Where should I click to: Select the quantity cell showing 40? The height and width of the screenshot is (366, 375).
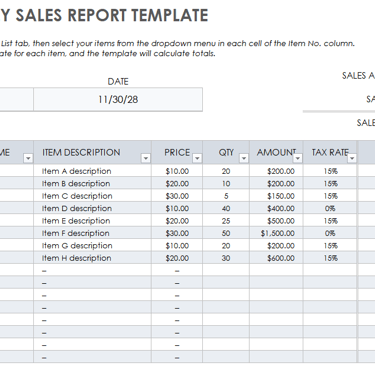pyautogui.click(x=226, y=208)
